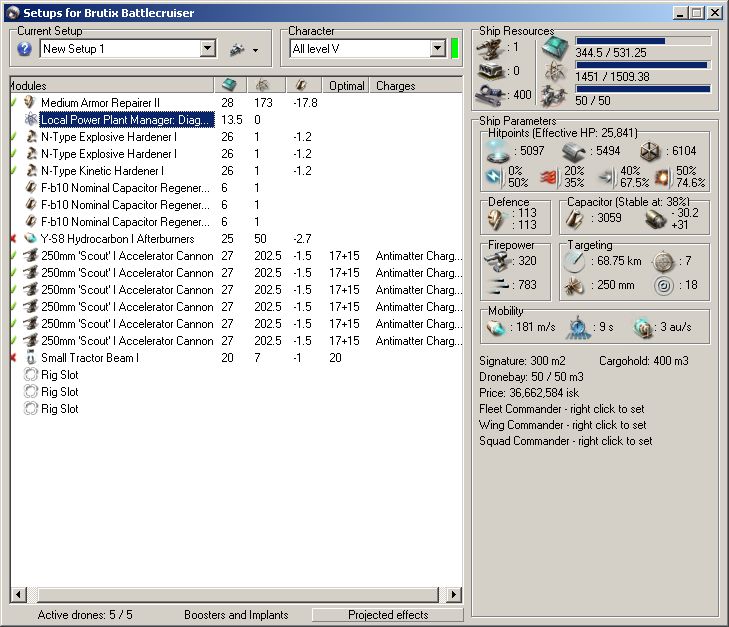Toggle the Y-S8 Hydrocarbon Afterburners red X status
Image resolution: width=729 pixels, height=627 pixels.
[13, 239]
